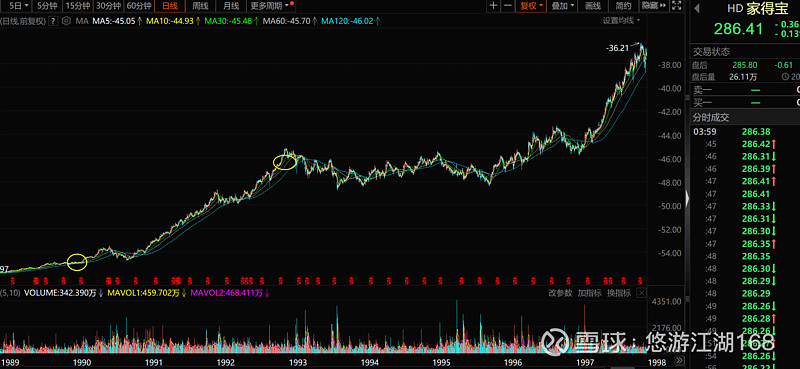800x369 pixels.
Task: Switch to the 30分钟 chart period
Action: pos(108,6)
